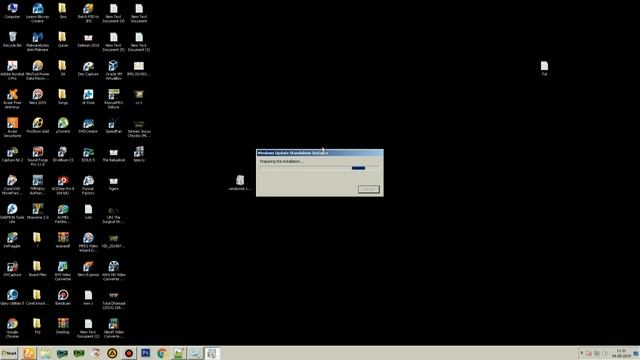Screen dimensions: 640x360
Task: Select the Nero 2015 shortcut
Action: pos(38,97)
